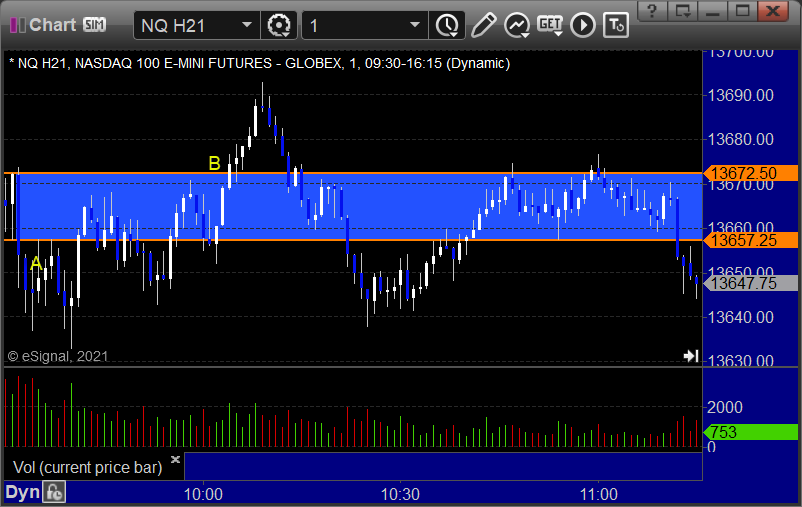Open the GET studies dropdown

point(550,25)
